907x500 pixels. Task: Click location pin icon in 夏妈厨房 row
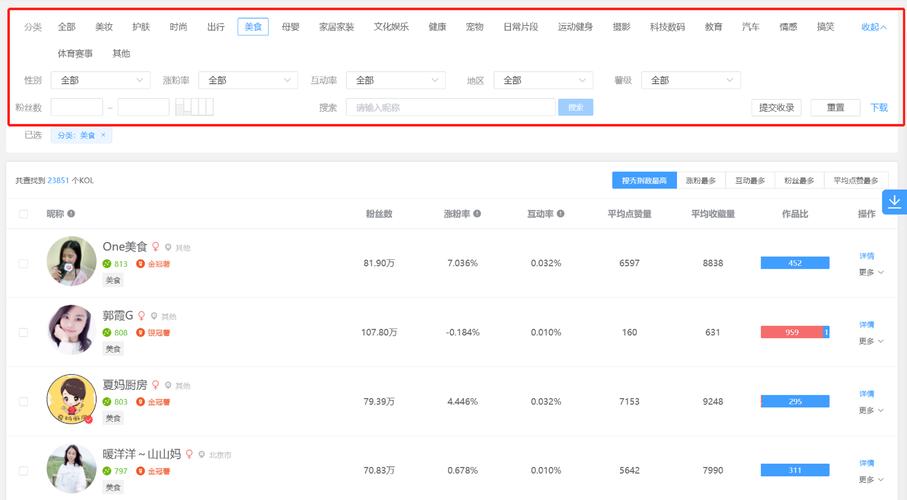(x=168, y=385)
